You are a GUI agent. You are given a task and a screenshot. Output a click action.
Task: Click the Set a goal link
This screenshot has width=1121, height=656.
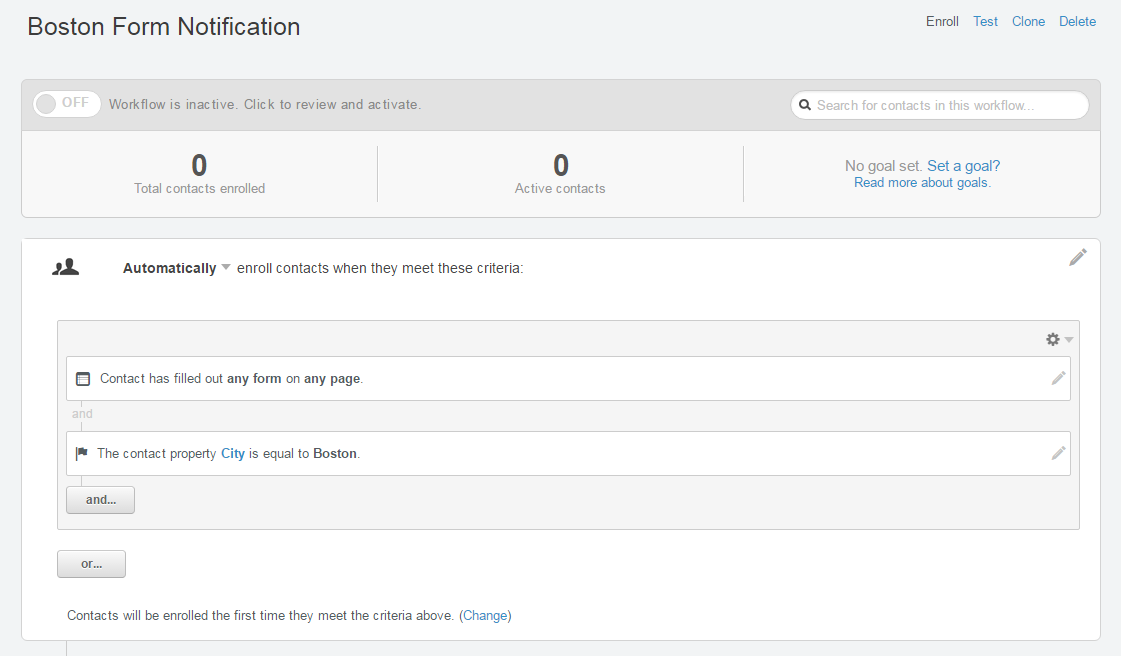(x=963, y=165)
